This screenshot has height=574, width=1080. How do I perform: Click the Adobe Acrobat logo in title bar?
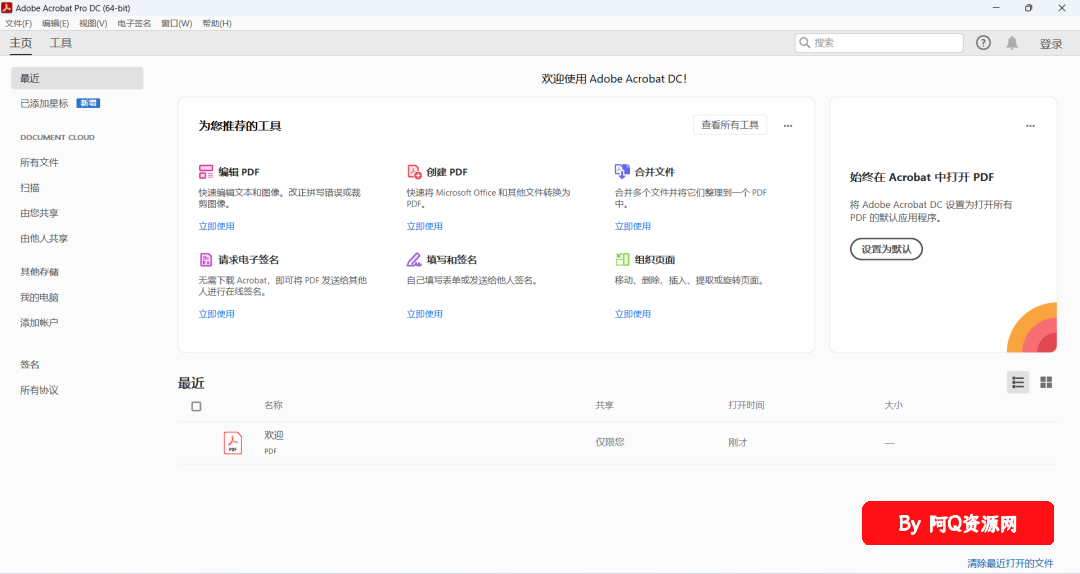(x=7, y=8)
